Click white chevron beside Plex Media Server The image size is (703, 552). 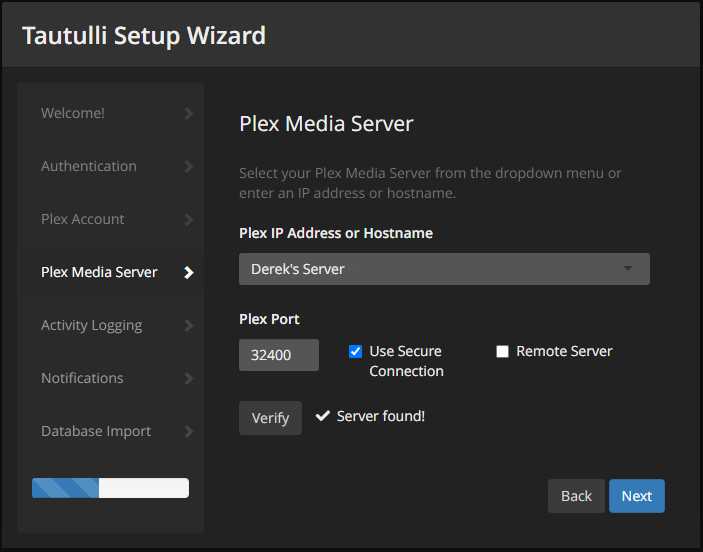(189, 272)
